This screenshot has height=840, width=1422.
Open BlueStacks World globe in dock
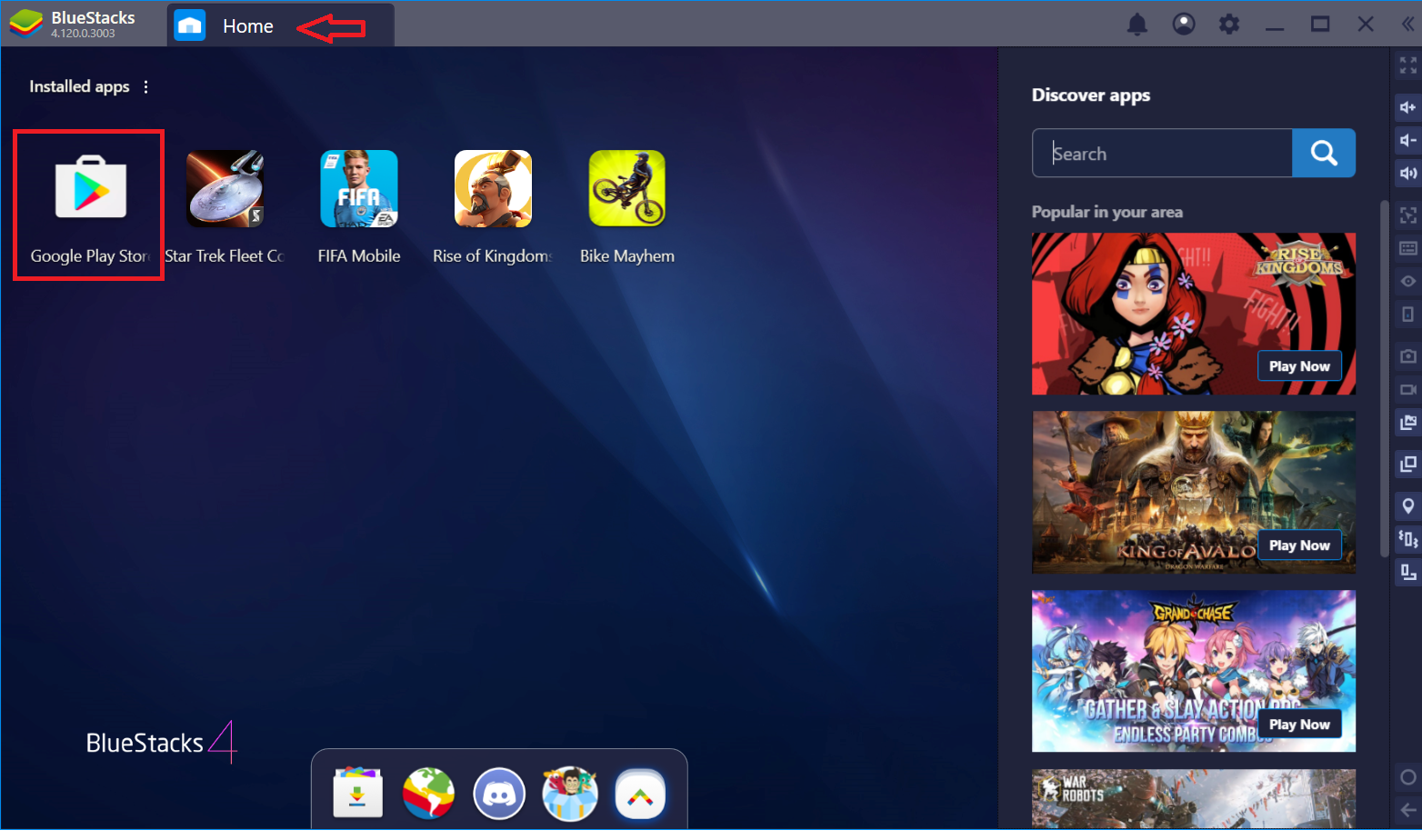point(428,793)
